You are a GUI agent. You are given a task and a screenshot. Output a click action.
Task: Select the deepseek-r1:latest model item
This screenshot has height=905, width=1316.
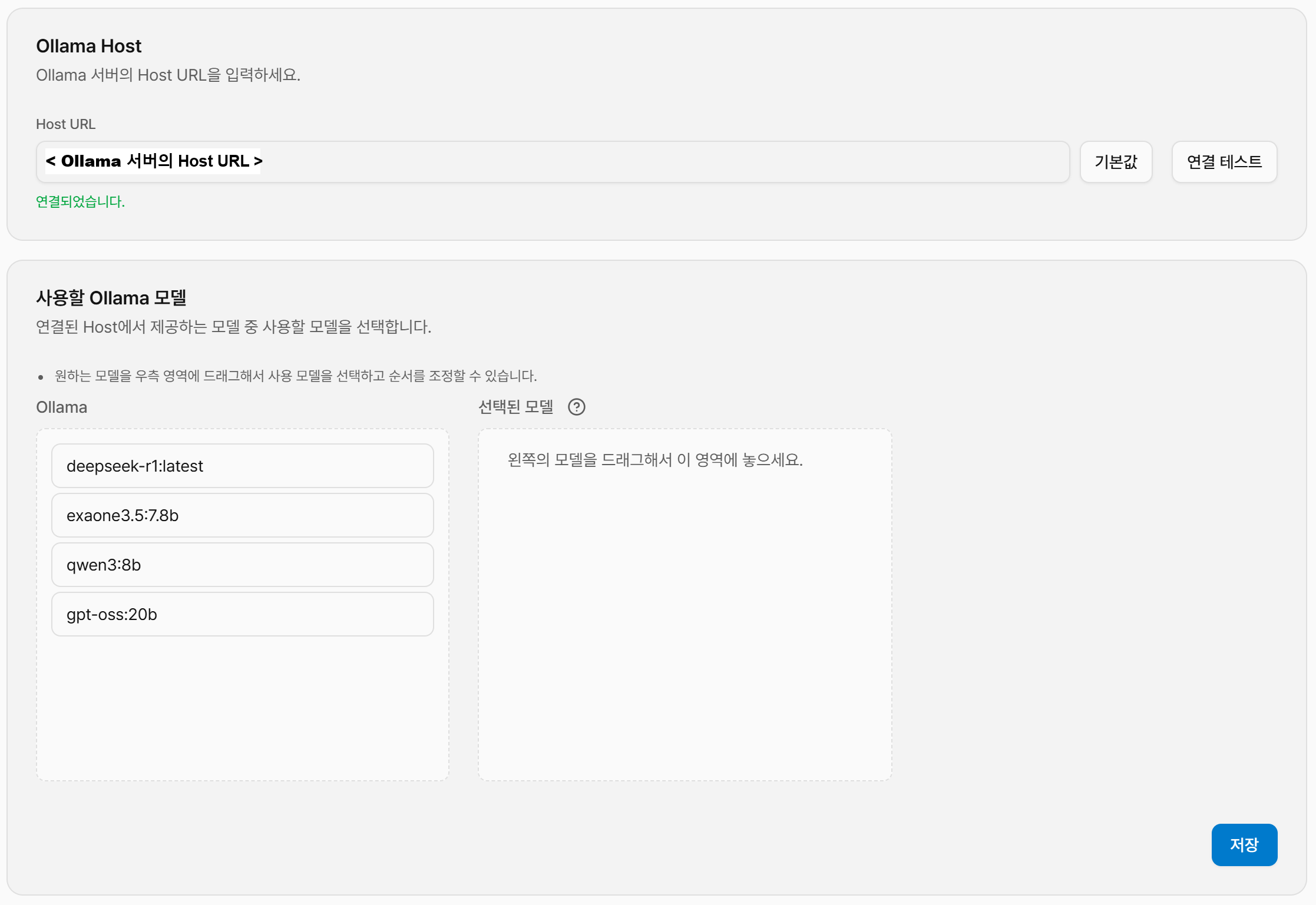pos(243,466)
